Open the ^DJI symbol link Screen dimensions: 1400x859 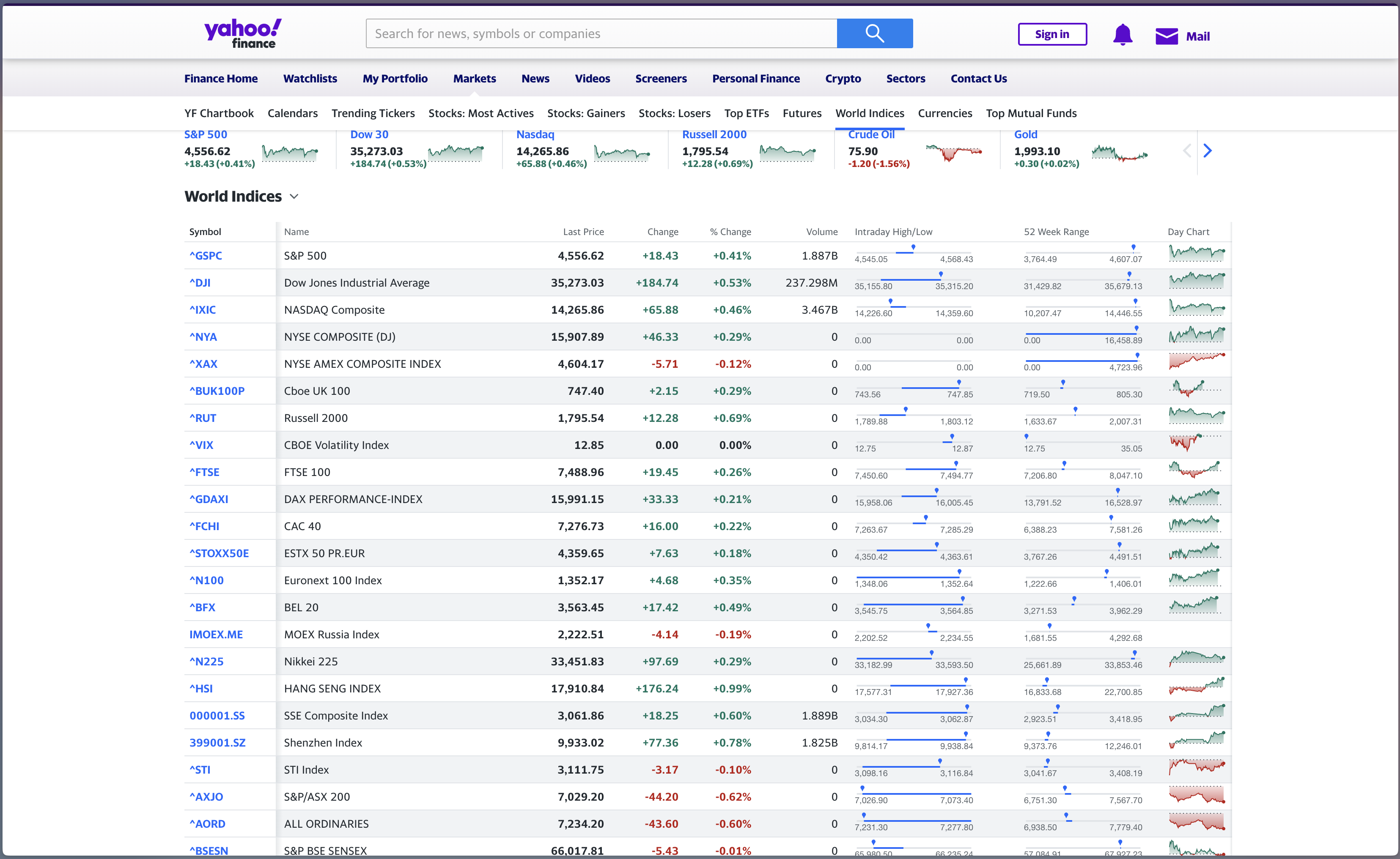click(x=200, y=282)
